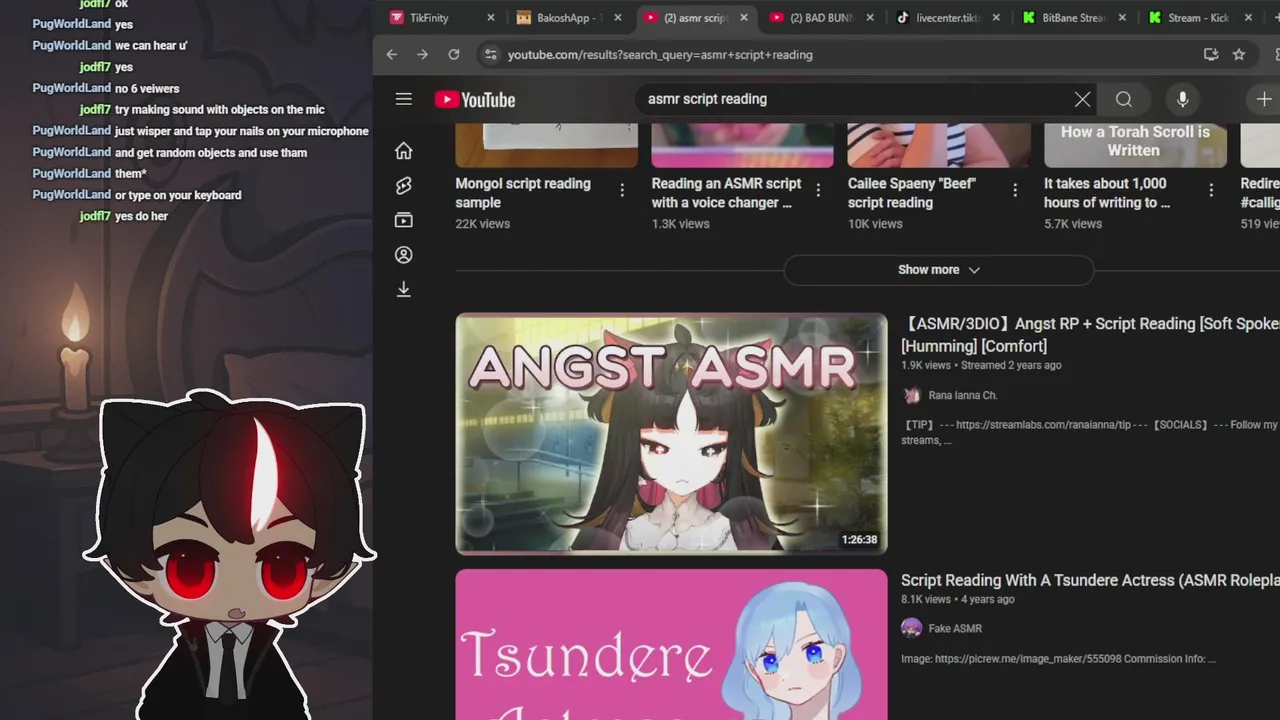Open options for Torah Scroll video

(x=1211, y=190)
